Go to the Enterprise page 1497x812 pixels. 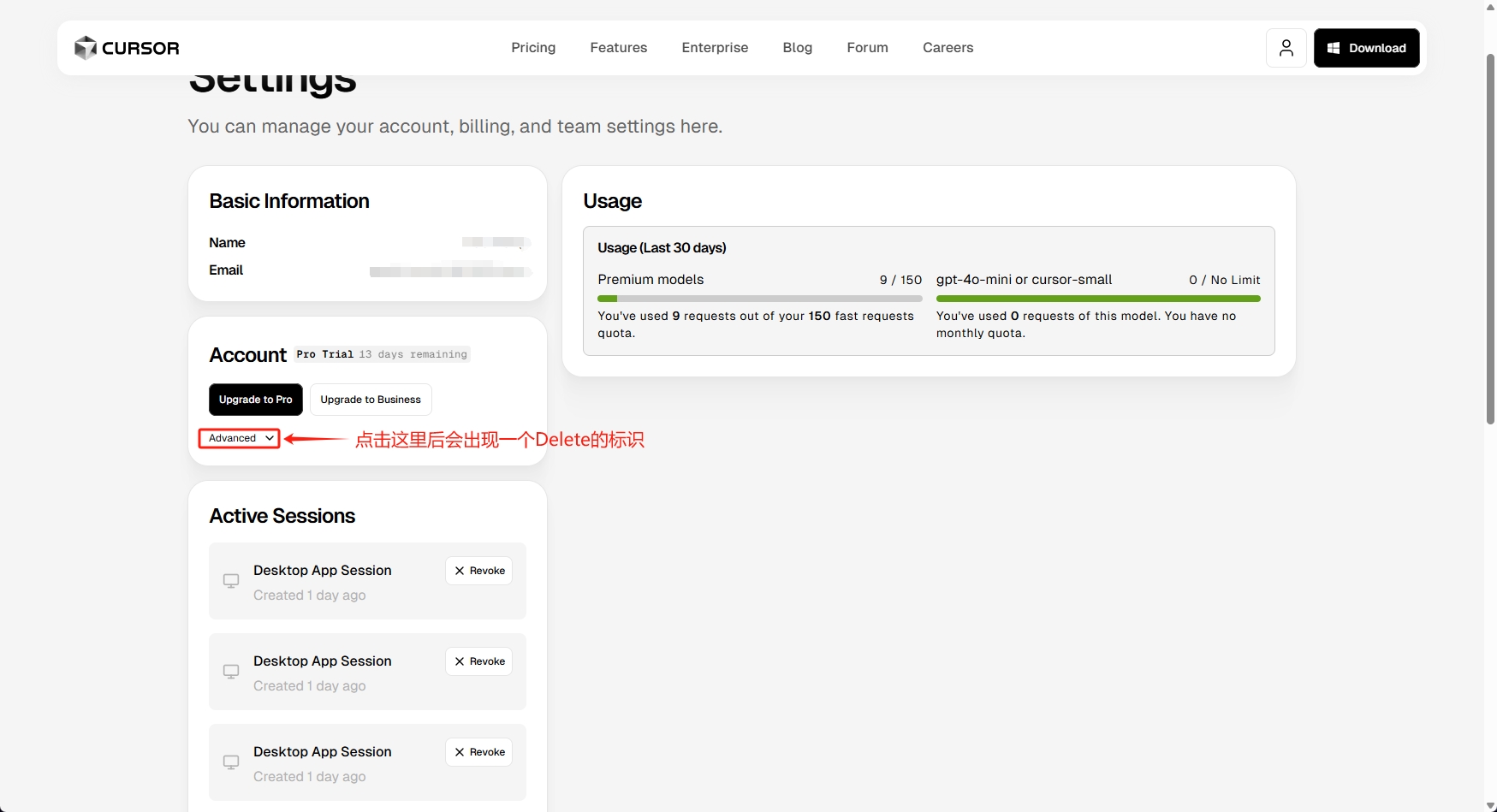point(715,48)
